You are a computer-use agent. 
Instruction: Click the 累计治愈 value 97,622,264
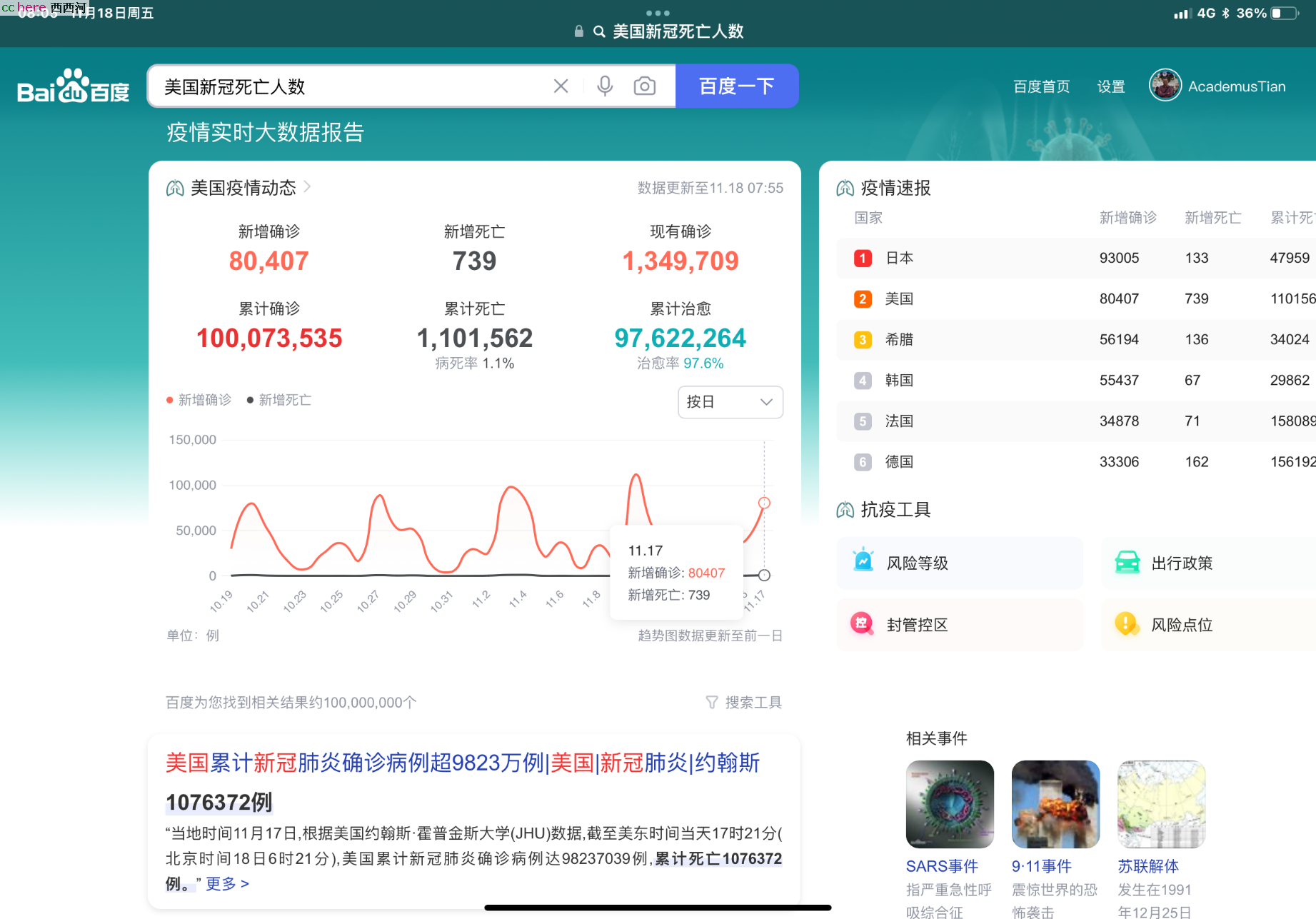680,338
